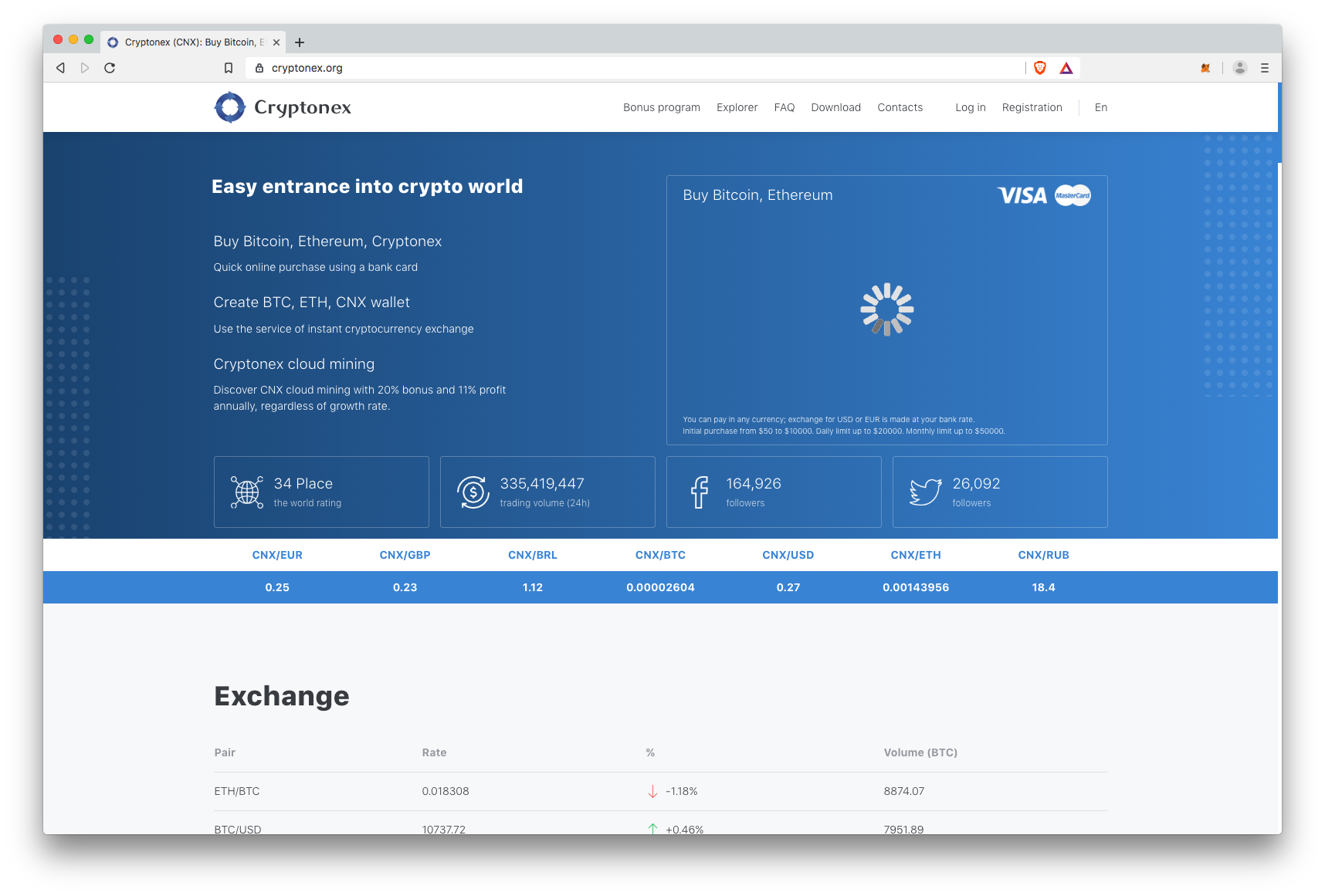1325x896 pixels.
Task: Go to the FAQ page
Action: click(784, 107)
